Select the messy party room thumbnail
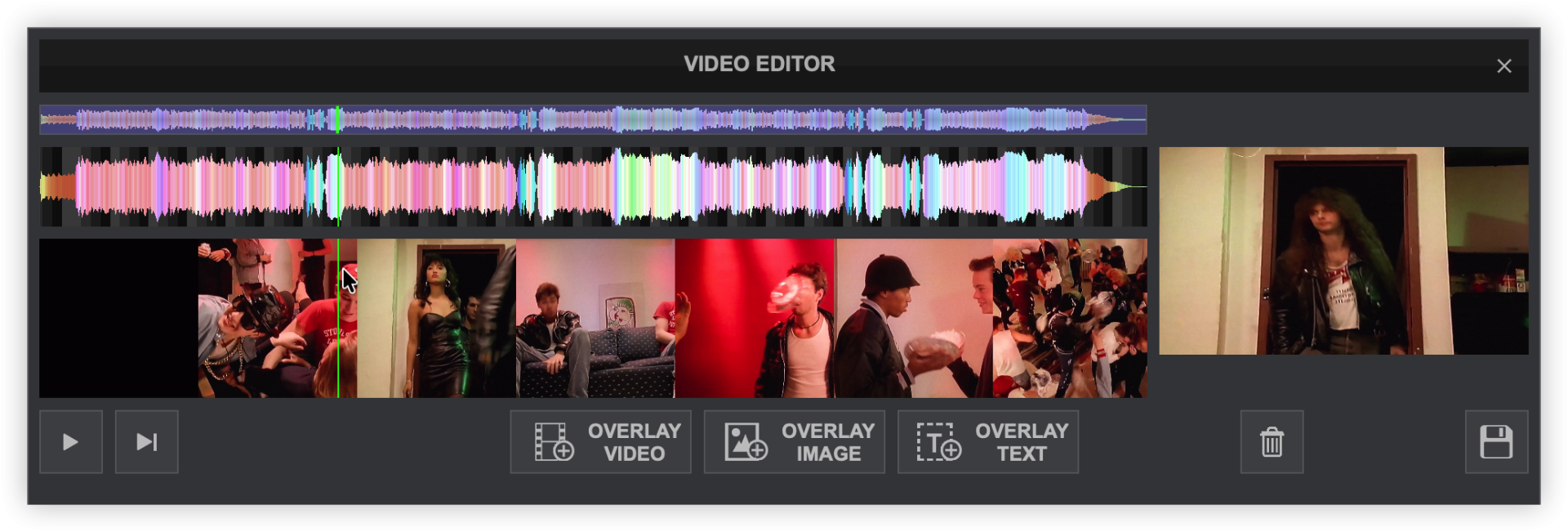This screenshot has width=1568, height=532. [x=1070, y=318]
